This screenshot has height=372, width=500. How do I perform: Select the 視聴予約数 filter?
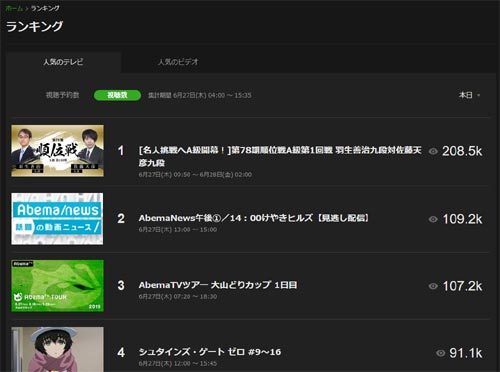point(62,95)
